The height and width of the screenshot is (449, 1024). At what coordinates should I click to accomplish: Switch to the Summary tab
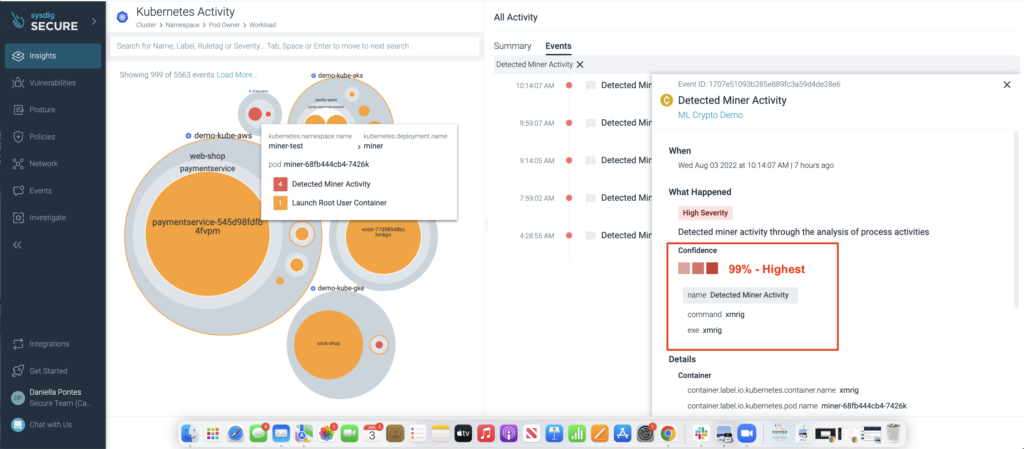pos(513,46)
